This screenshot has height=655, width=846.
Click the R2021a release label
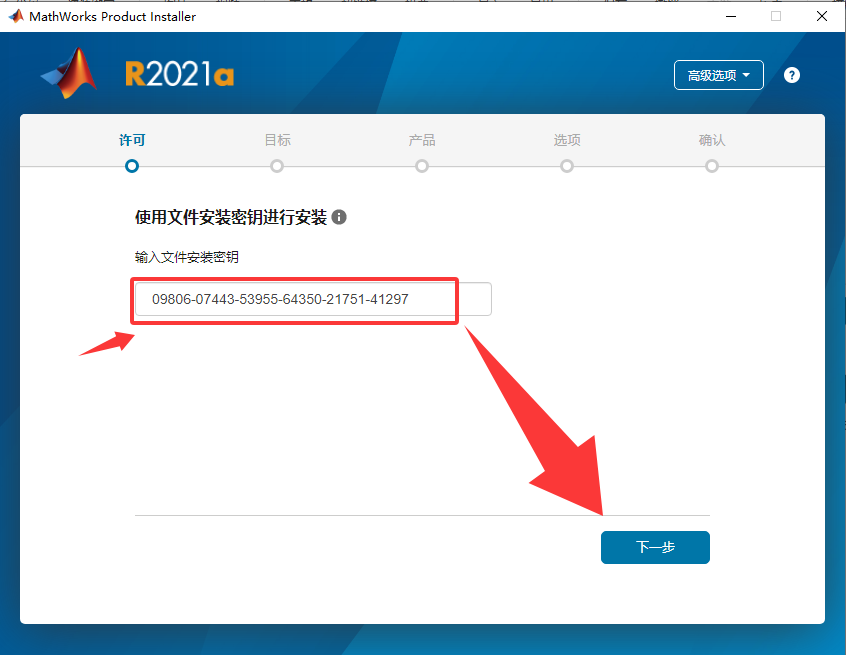point(180,74)
